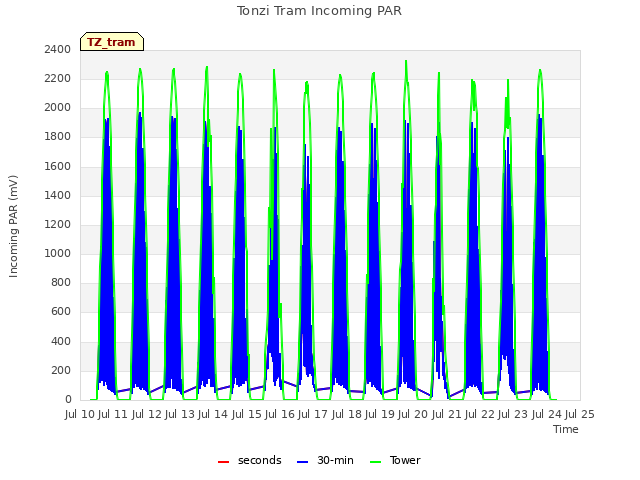
Task: Select the 'Tower' legend label
Action: tap(405, 460)
